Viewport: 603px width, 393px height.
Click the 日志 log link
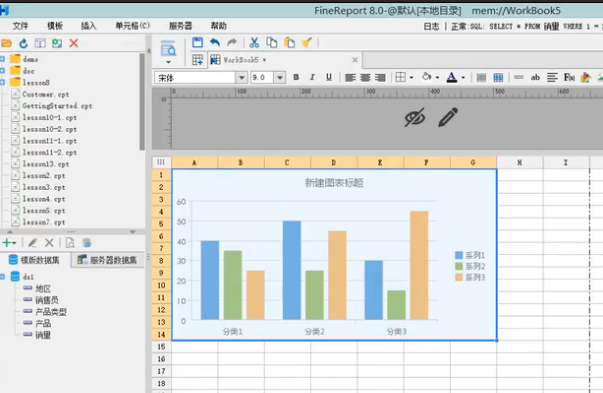(431, 27)
